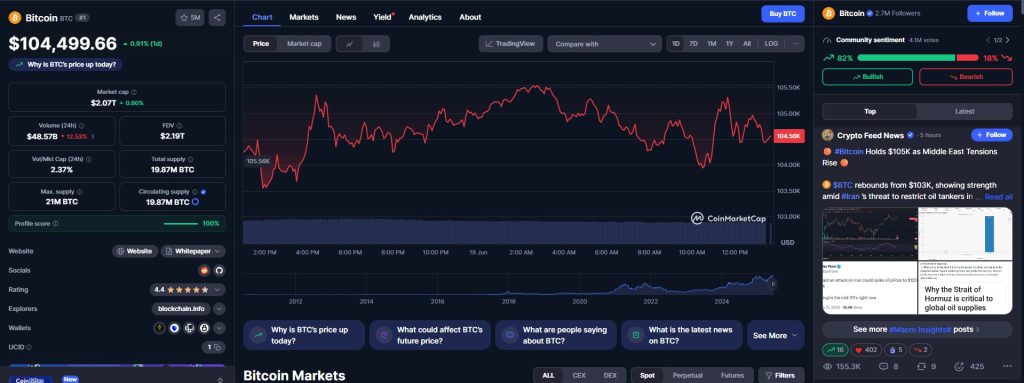Image resolution: width=1024 pixels, height=383 pixels.
Task: Select the line chart type icon
Action: point(349,44)
